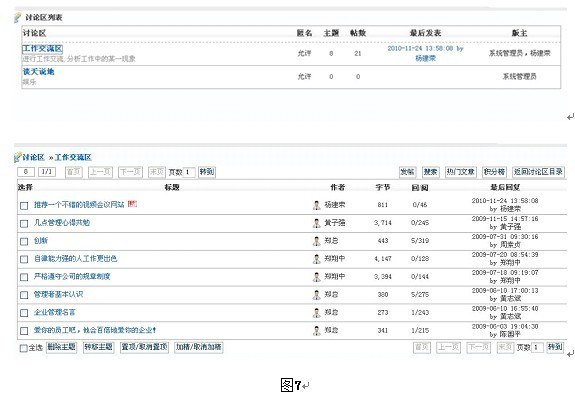Click the user avatar icon beside 黄子强

[316, 223]
